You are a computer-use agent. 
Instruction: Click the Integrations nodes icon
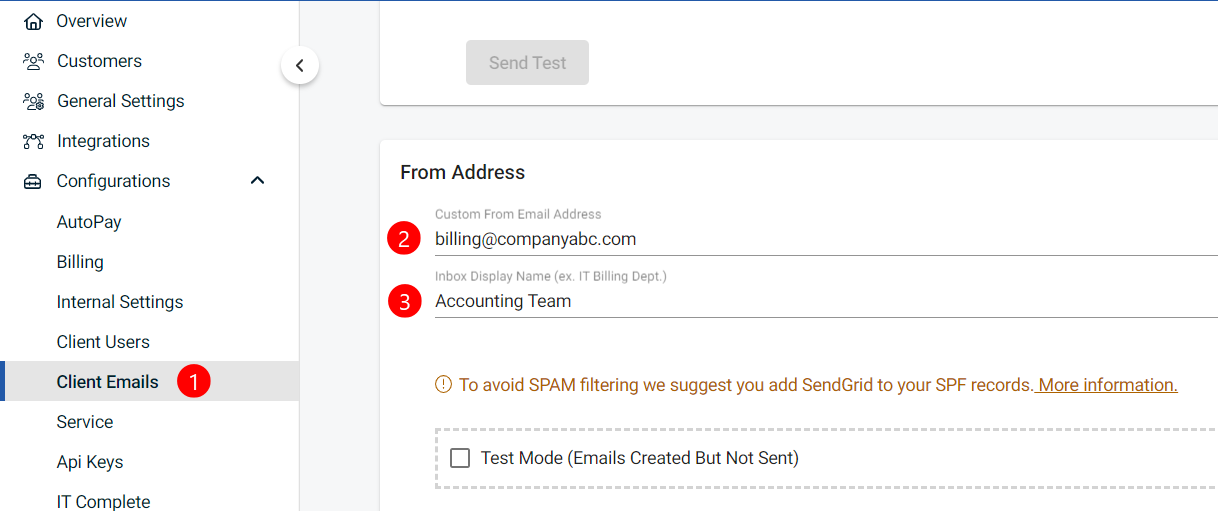[33, 141]
